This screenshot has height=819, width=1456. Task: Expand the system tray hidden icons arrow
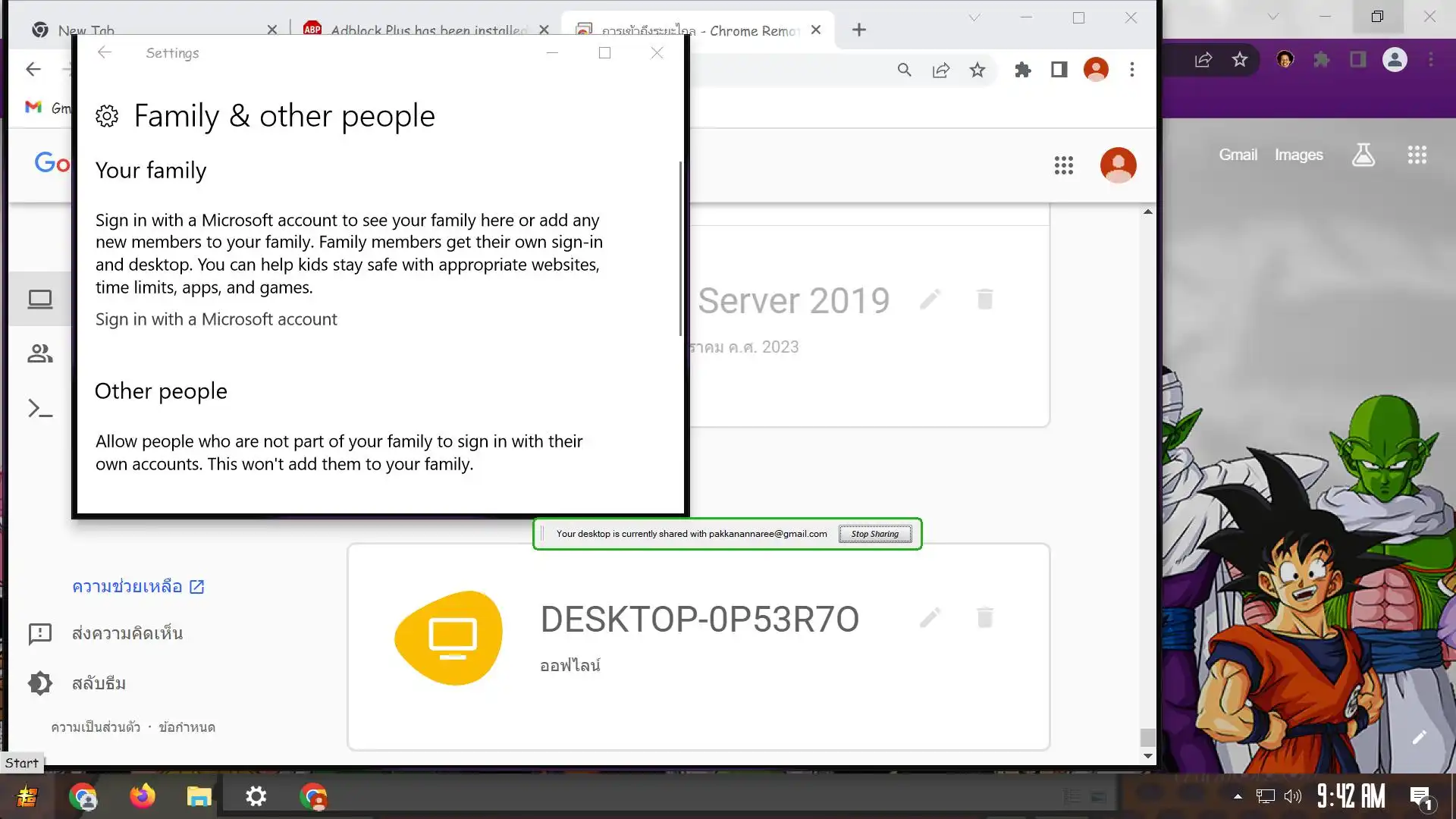1238,796
